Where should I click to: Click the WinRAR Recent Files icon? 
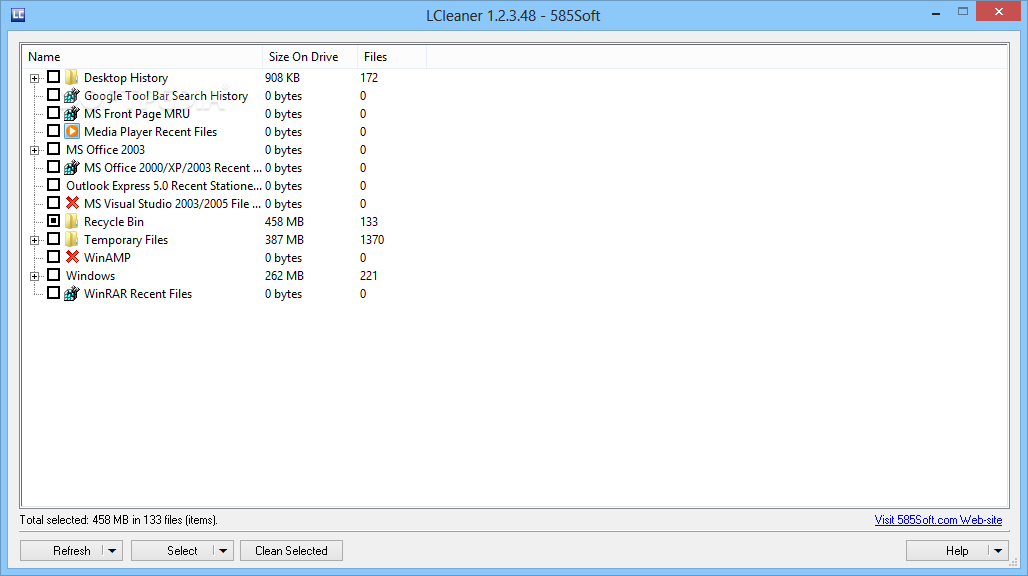[71, 294]
